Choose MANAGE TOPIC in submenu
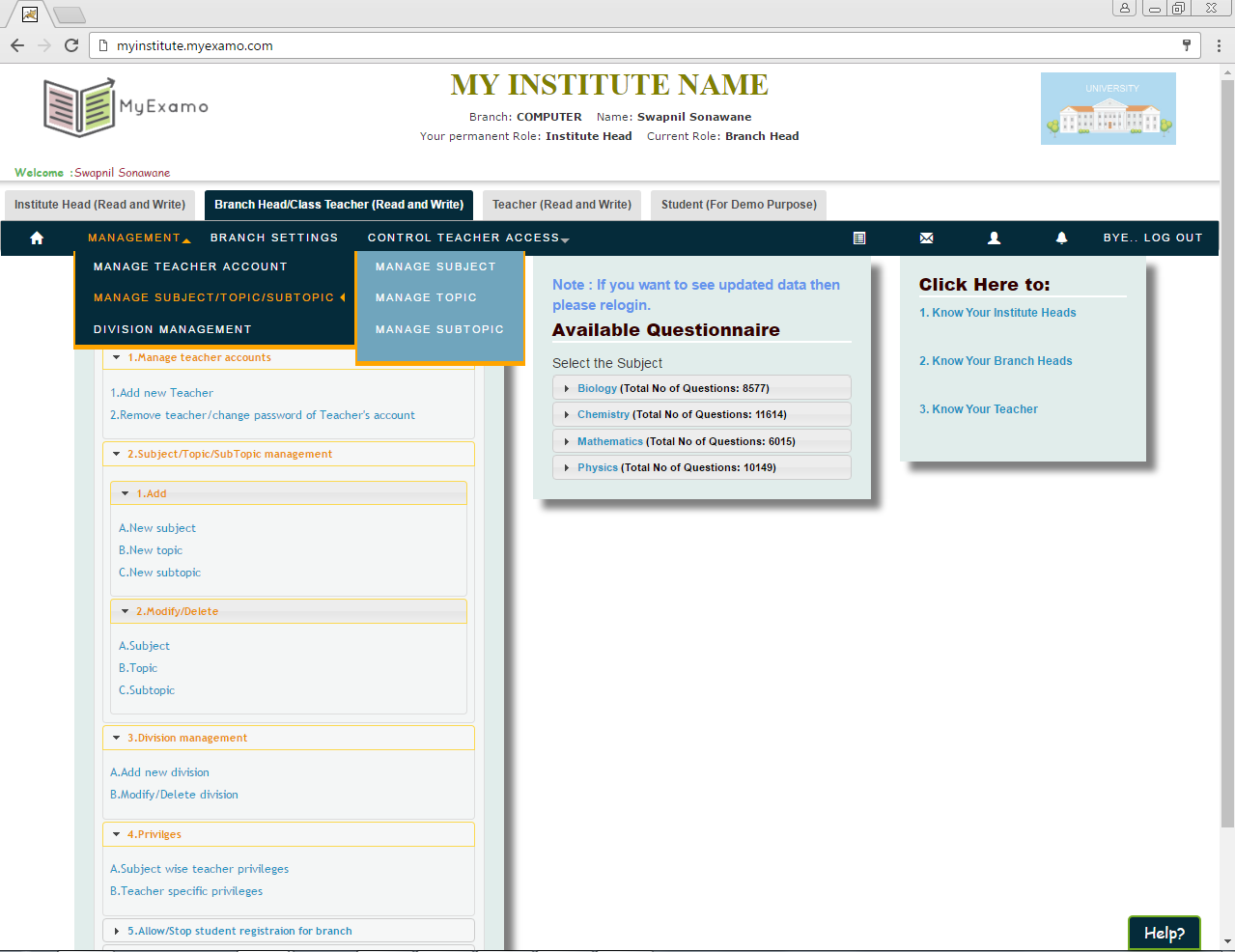1235x952 pixels. [x=426, y=297]
